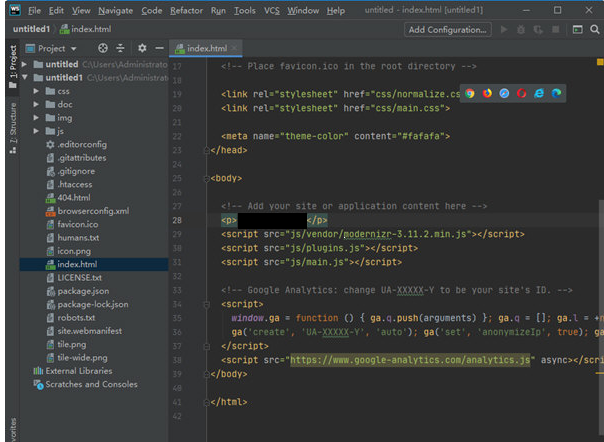This screenshot has width=604, height=442.
Task: Click the Stop square toolbar icon
Action: [x=555, y=30]
